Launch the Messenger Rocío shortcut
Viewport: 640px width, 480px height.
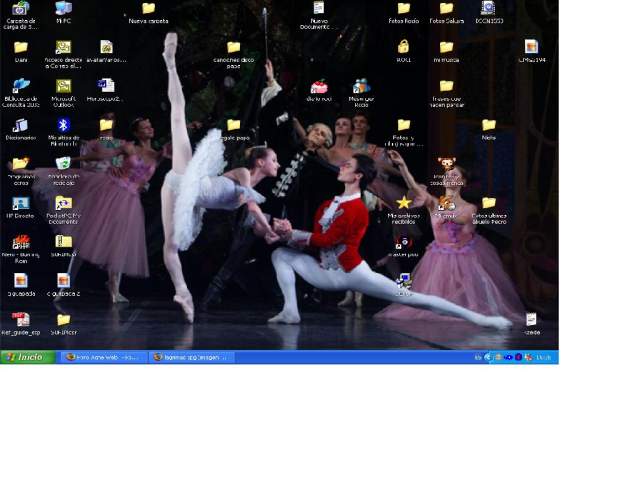[x=361, y=86]
